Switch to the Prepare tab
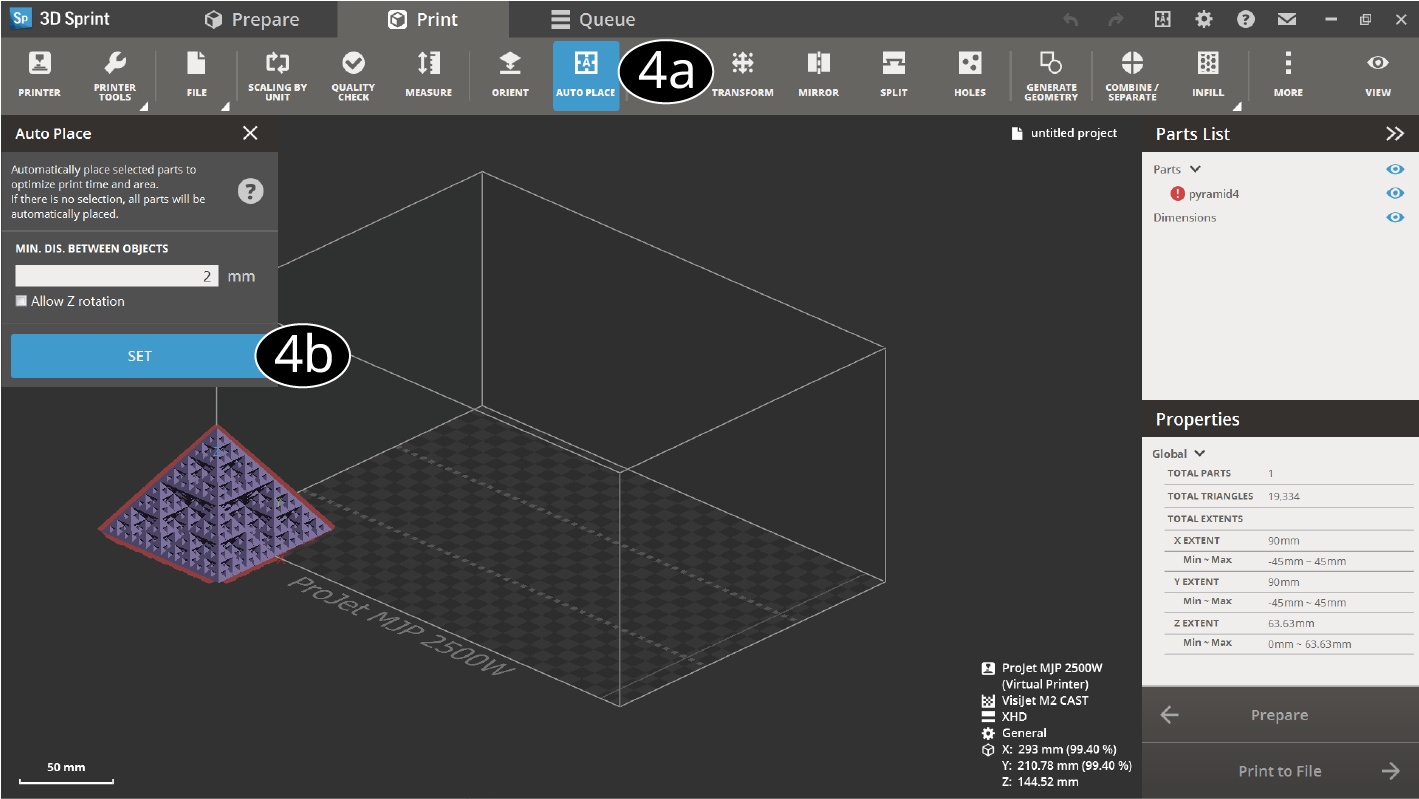The width and height of the screenshot is (1419, 799). pyautogui.click(x=254, y=18)
